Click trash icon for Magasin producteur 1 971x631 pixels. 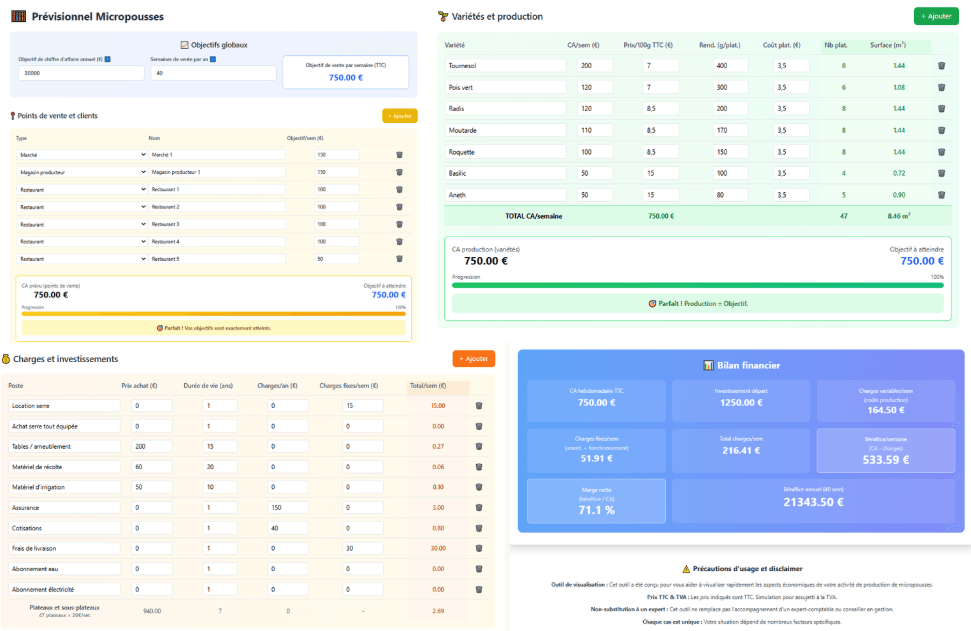tap(399, 172)
